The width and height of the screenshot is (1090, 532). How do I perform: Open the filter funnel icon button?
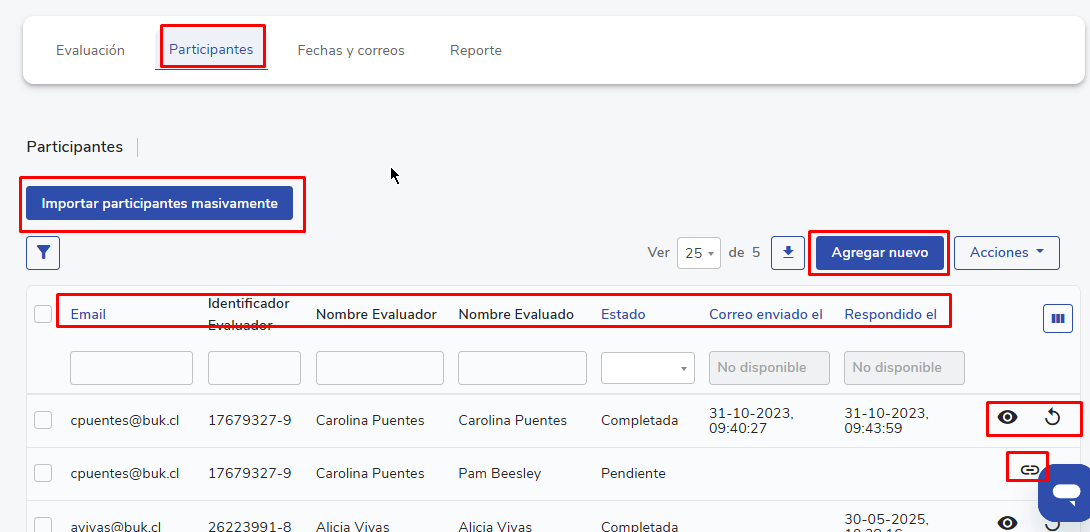43,253
